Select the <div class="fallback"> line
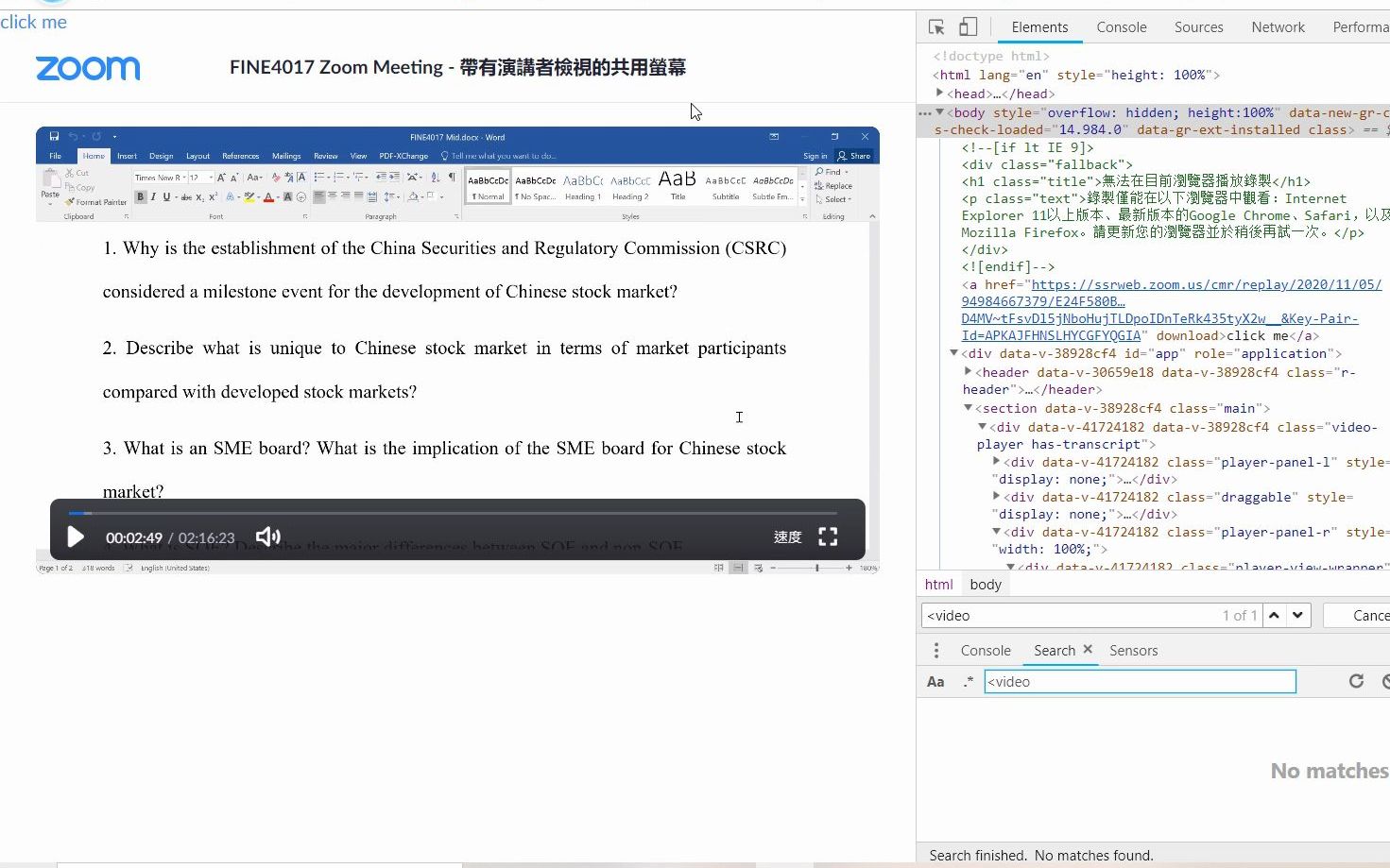The image size is (1390, 868). [x=1047, y=164]
